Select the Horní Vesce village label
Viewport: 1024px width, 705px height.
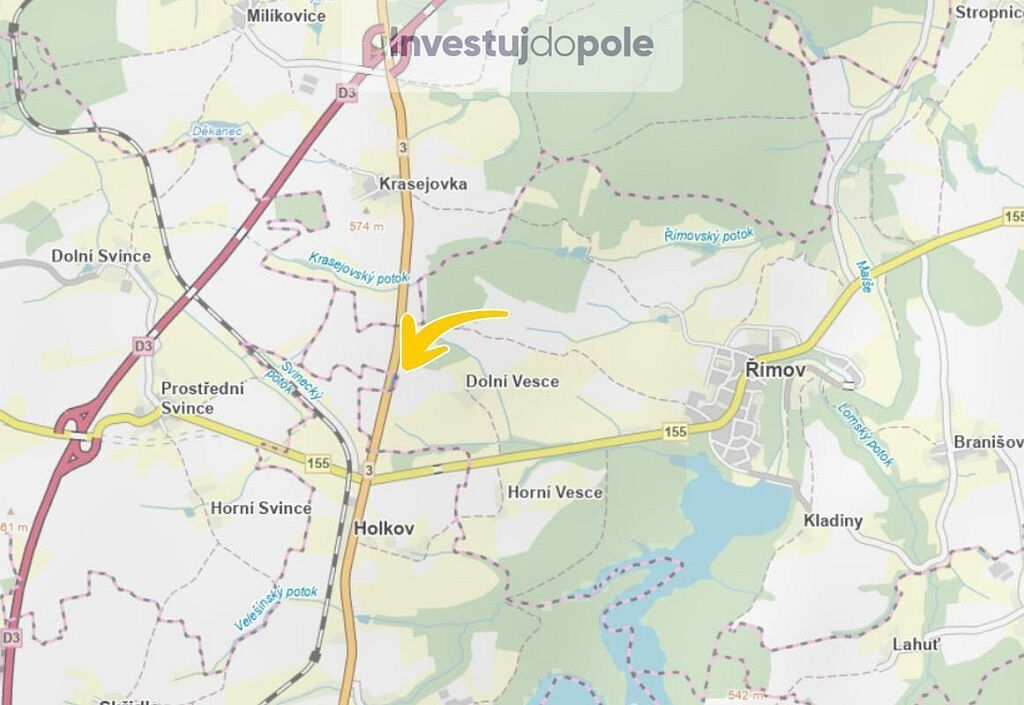point(555,492)
